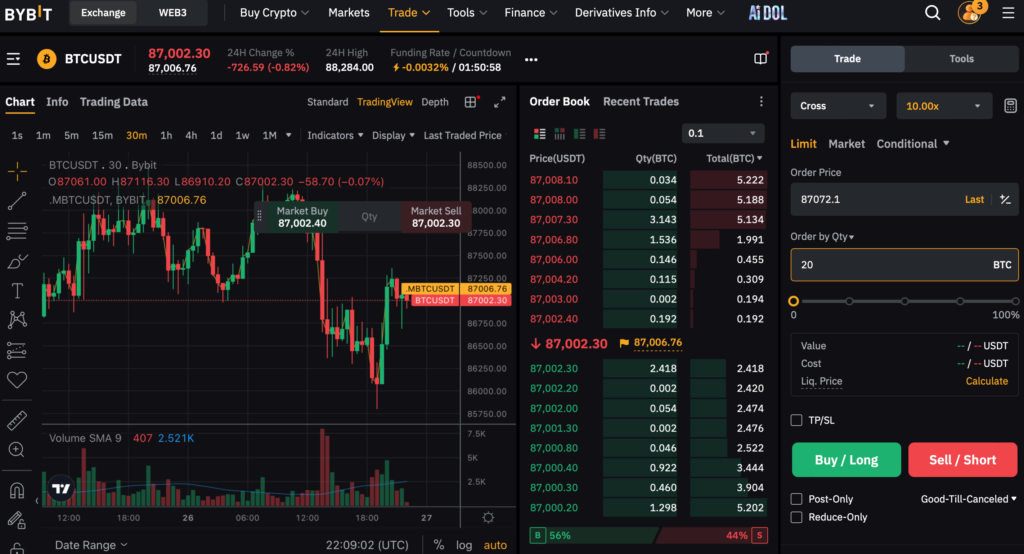Switch to Exchange mode

coord(103,12)
